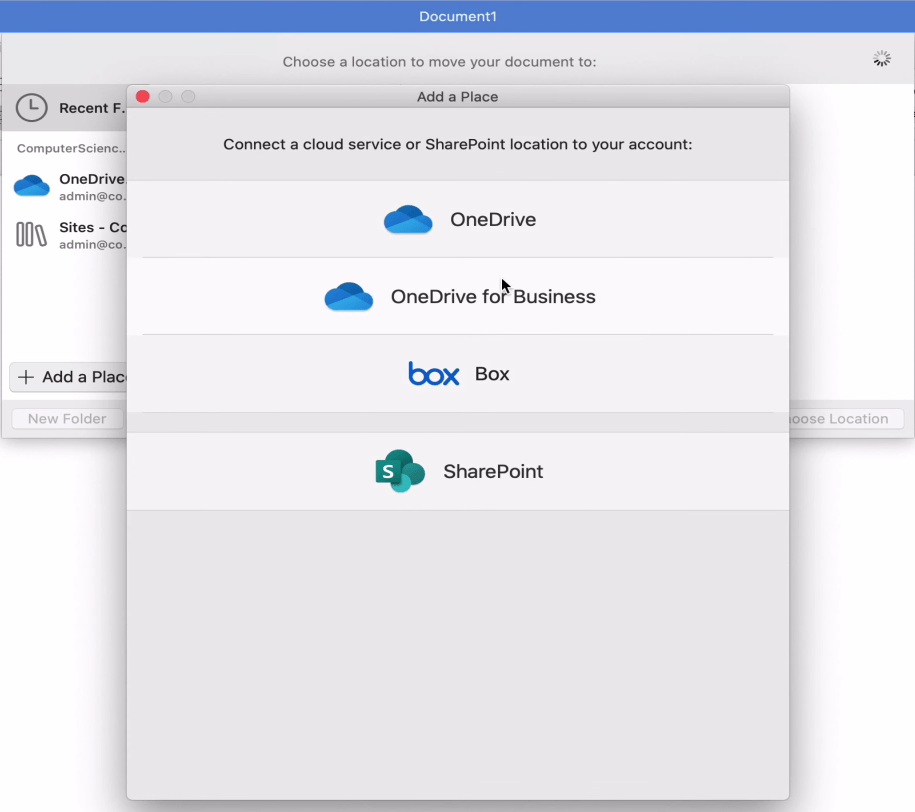915x812 pixels.
Task: Click the OneDrive cloud icon in sidebar
Action: click(32, 186)
